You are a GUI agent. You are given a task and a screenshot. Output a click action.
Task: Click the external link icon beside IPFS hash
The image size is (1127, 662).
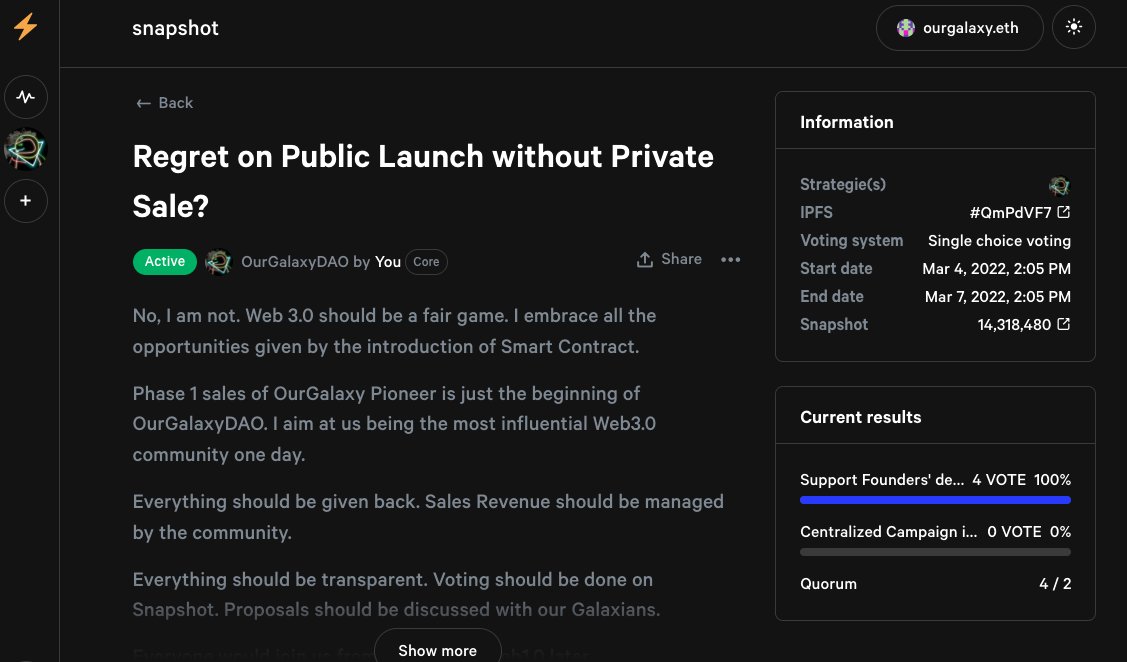(x=1064, y=212)
